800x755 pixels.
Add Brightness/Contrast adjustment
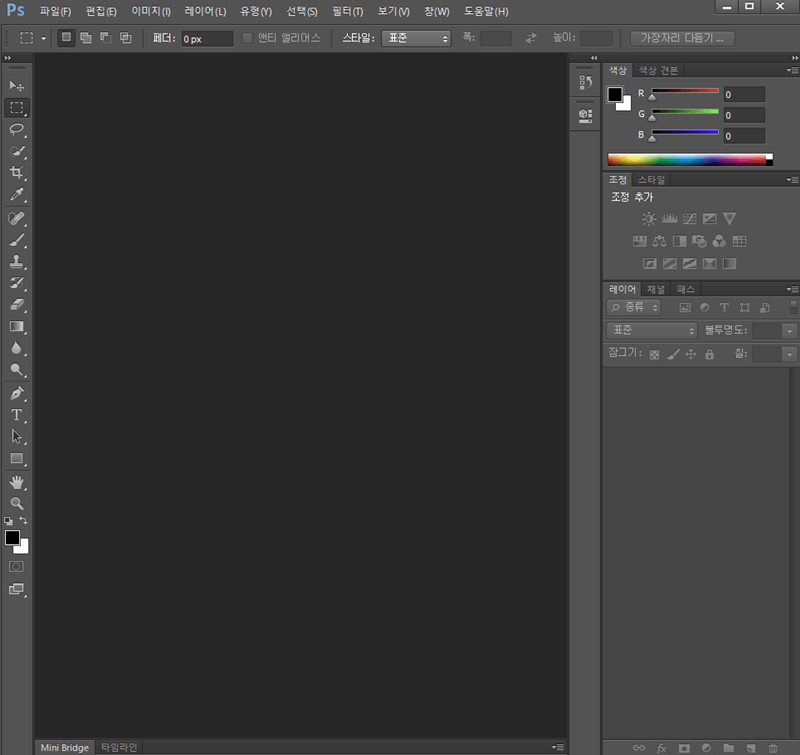649,219
